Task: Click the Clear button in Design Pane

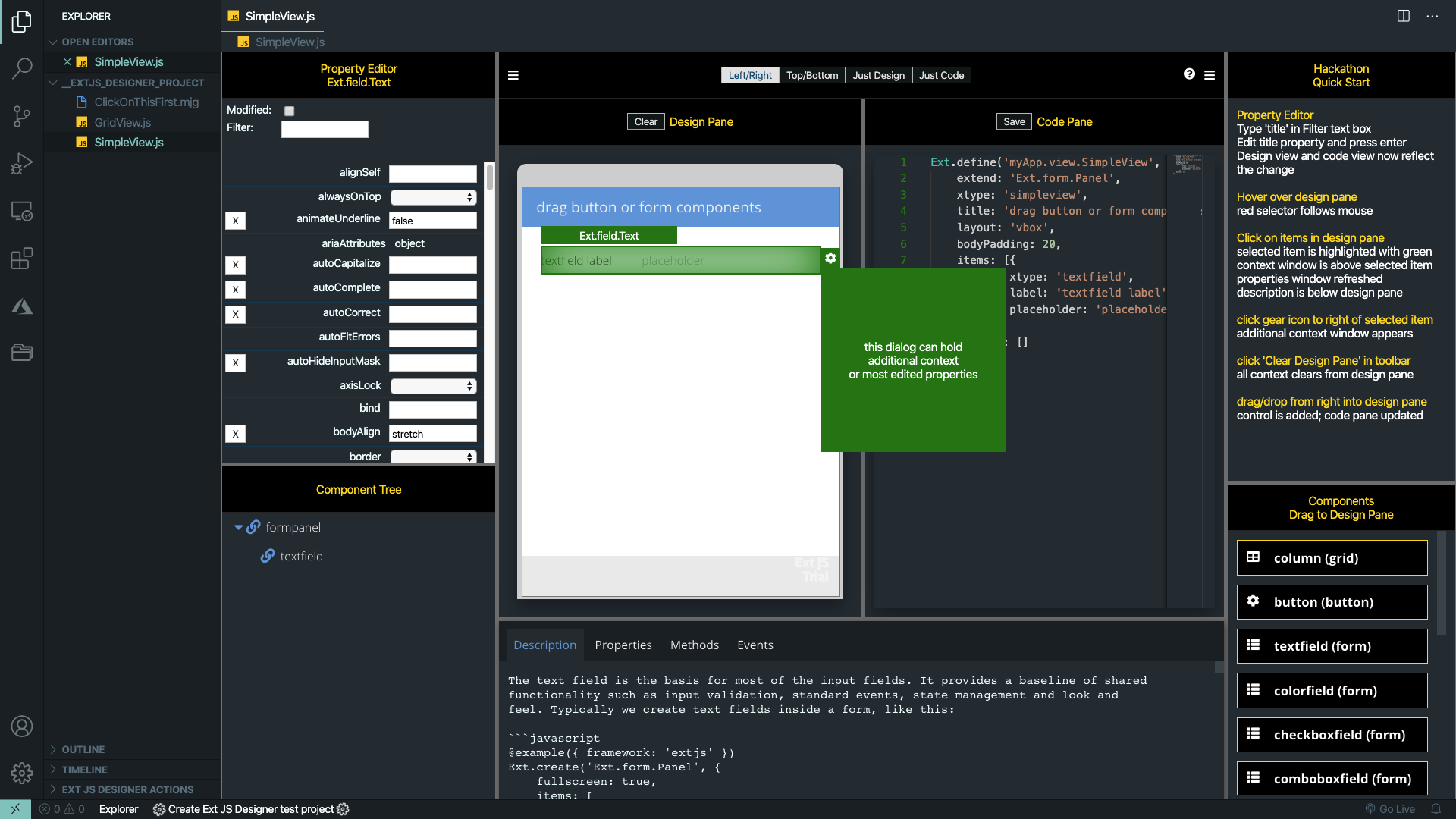Action: pyautogui.click(x=645, y=121)
